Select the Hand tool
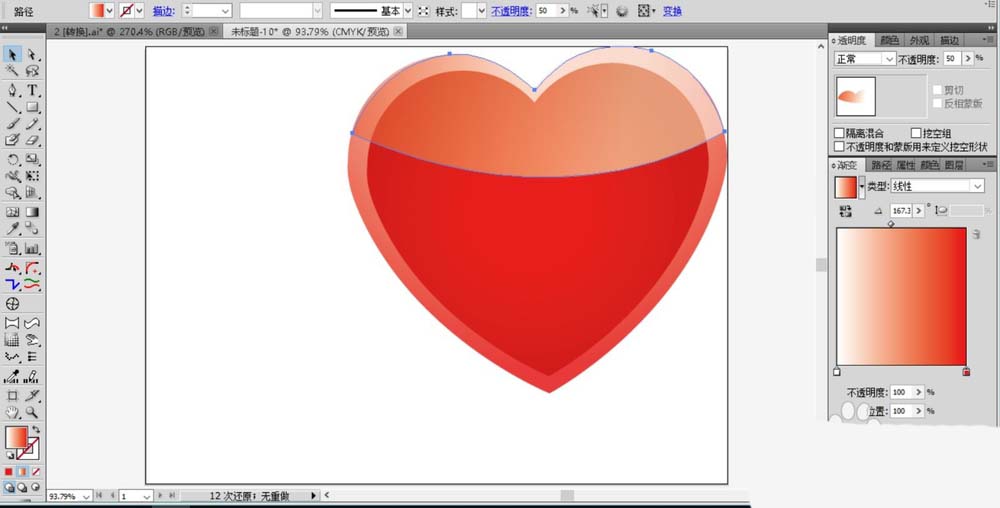The image size is (1000, 508). [x=12, y=413]
